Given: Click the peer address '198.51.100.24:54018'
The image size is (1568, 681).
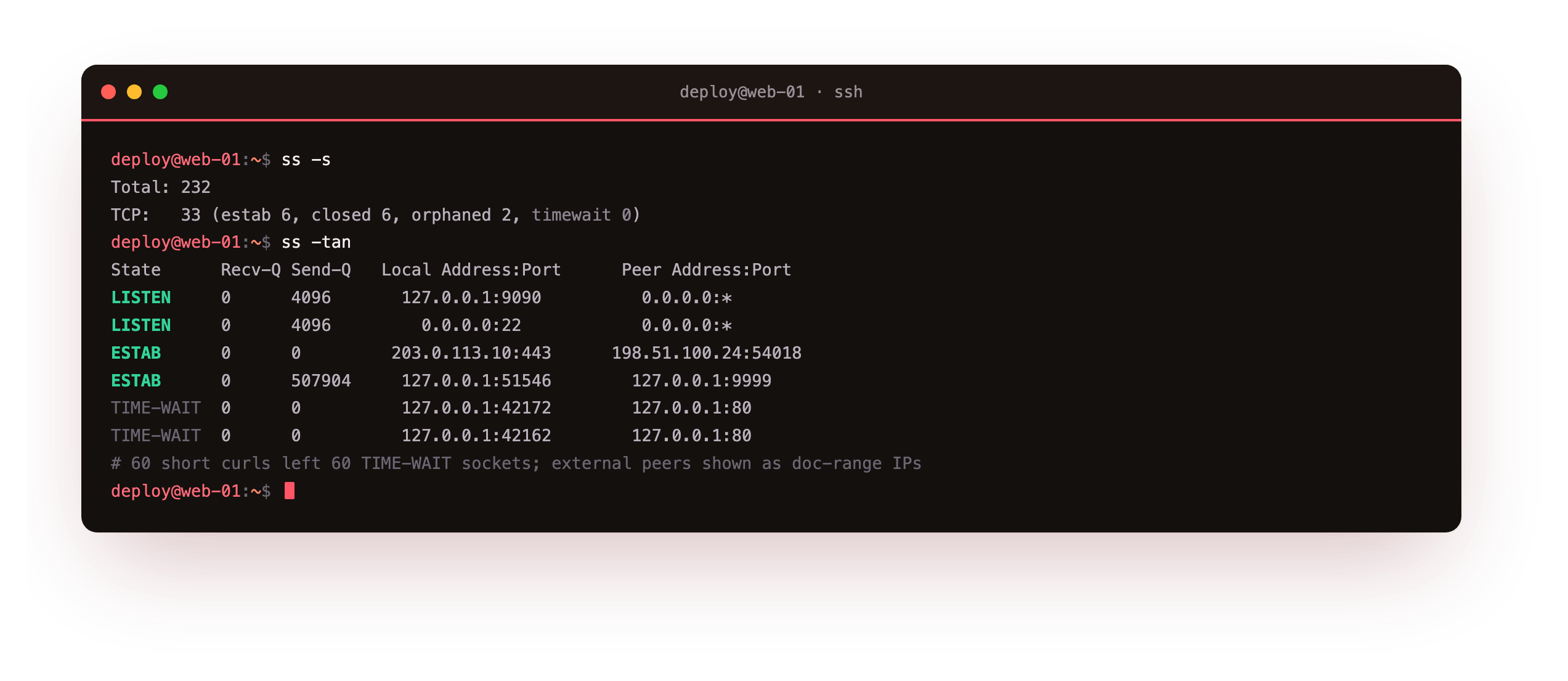Looking at the screenshot, I should point(707,353).
